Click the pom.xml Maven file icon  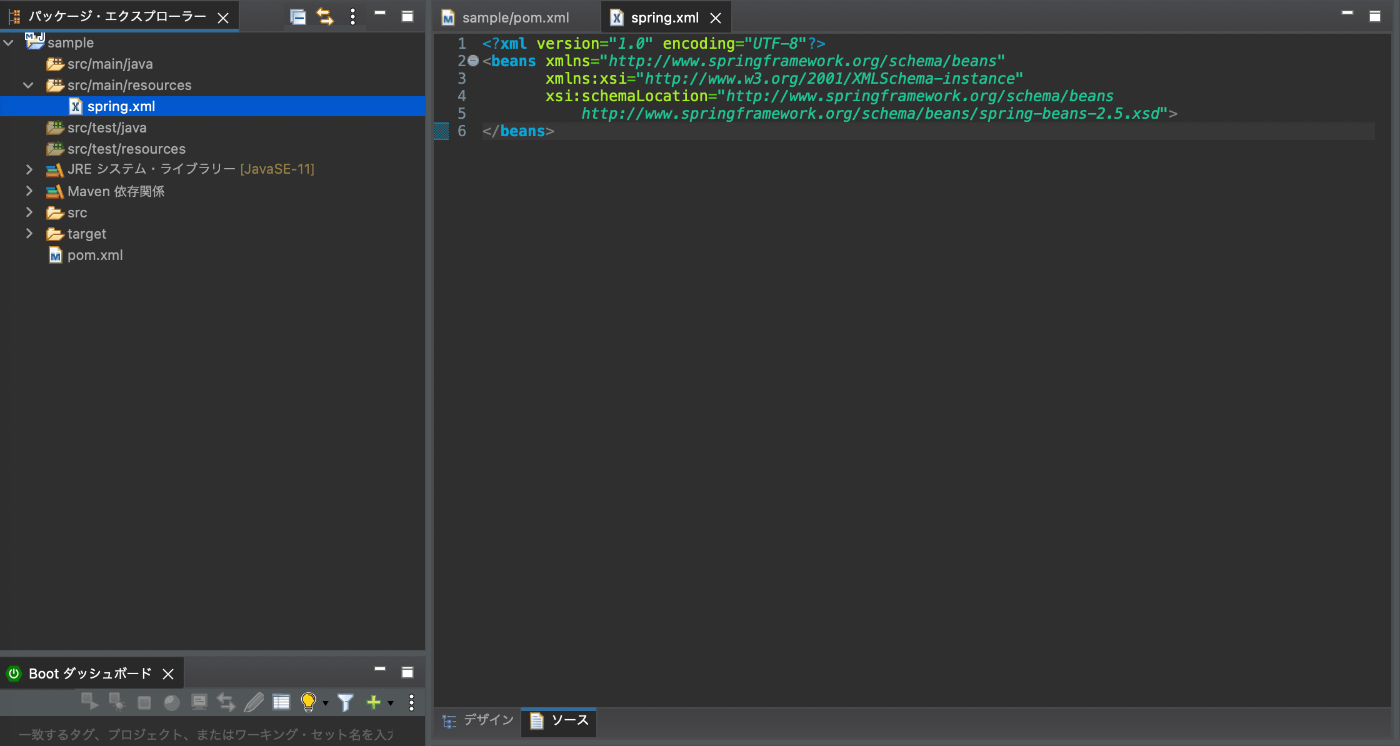click(56, 255)
